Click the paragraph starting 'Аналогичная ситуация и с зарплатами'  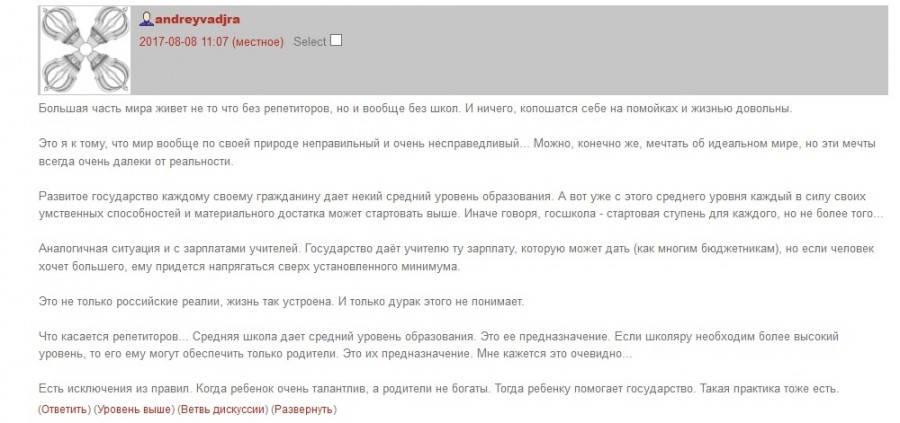click(456, 258)
